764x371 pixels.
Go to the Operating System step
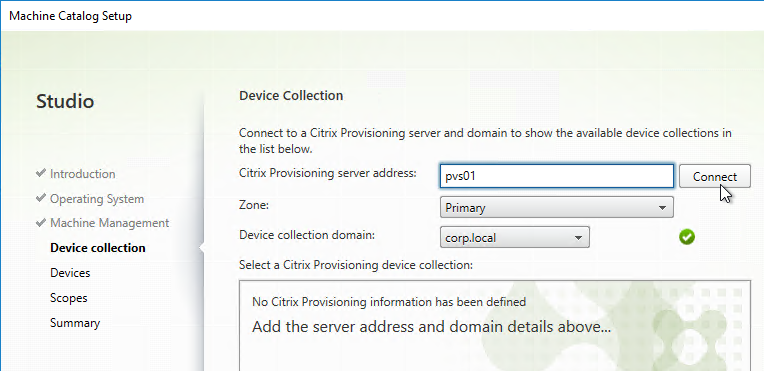(97, 199)
